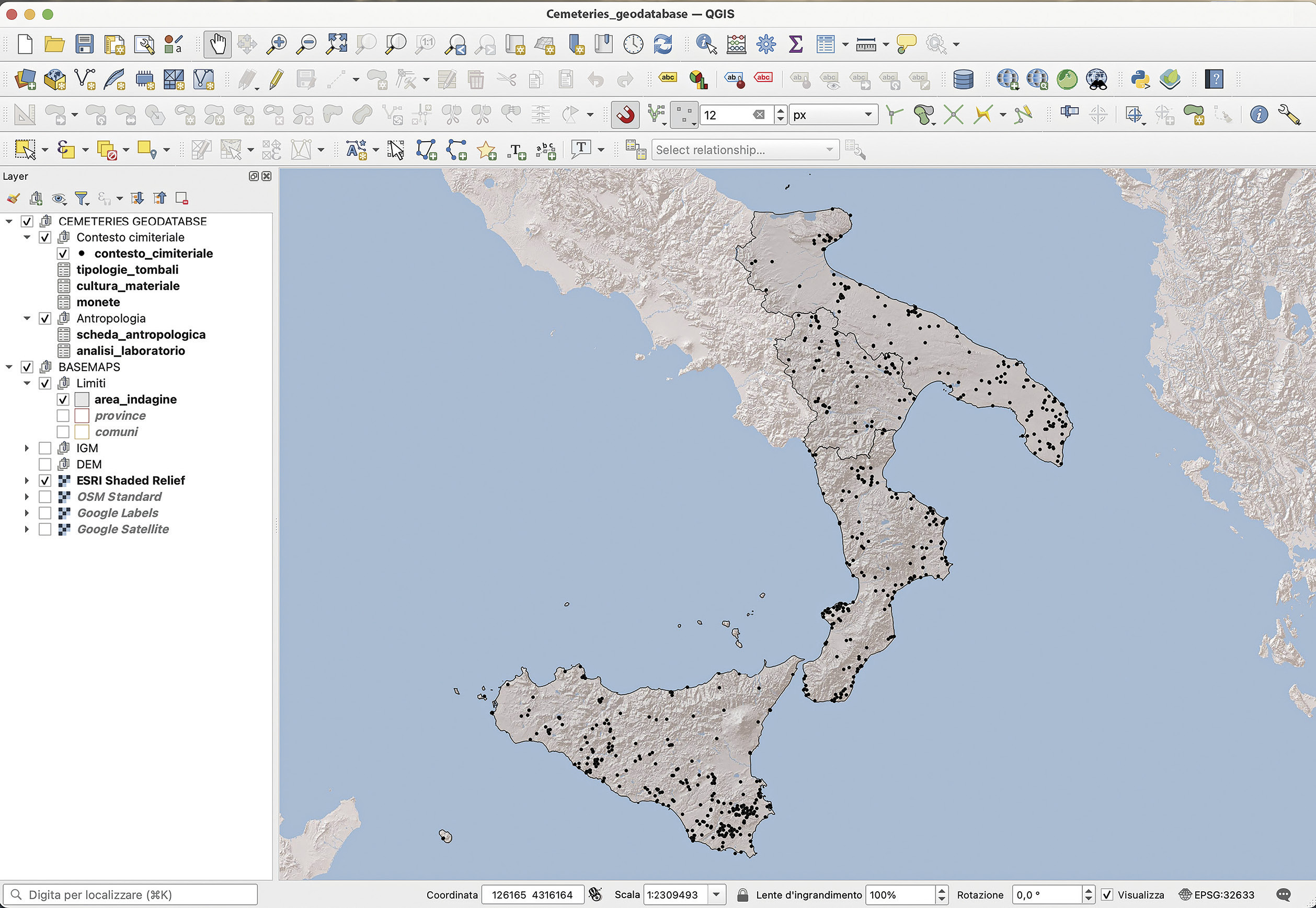Uncheck the ESRI Shaded Relief layer

[45, 481]
